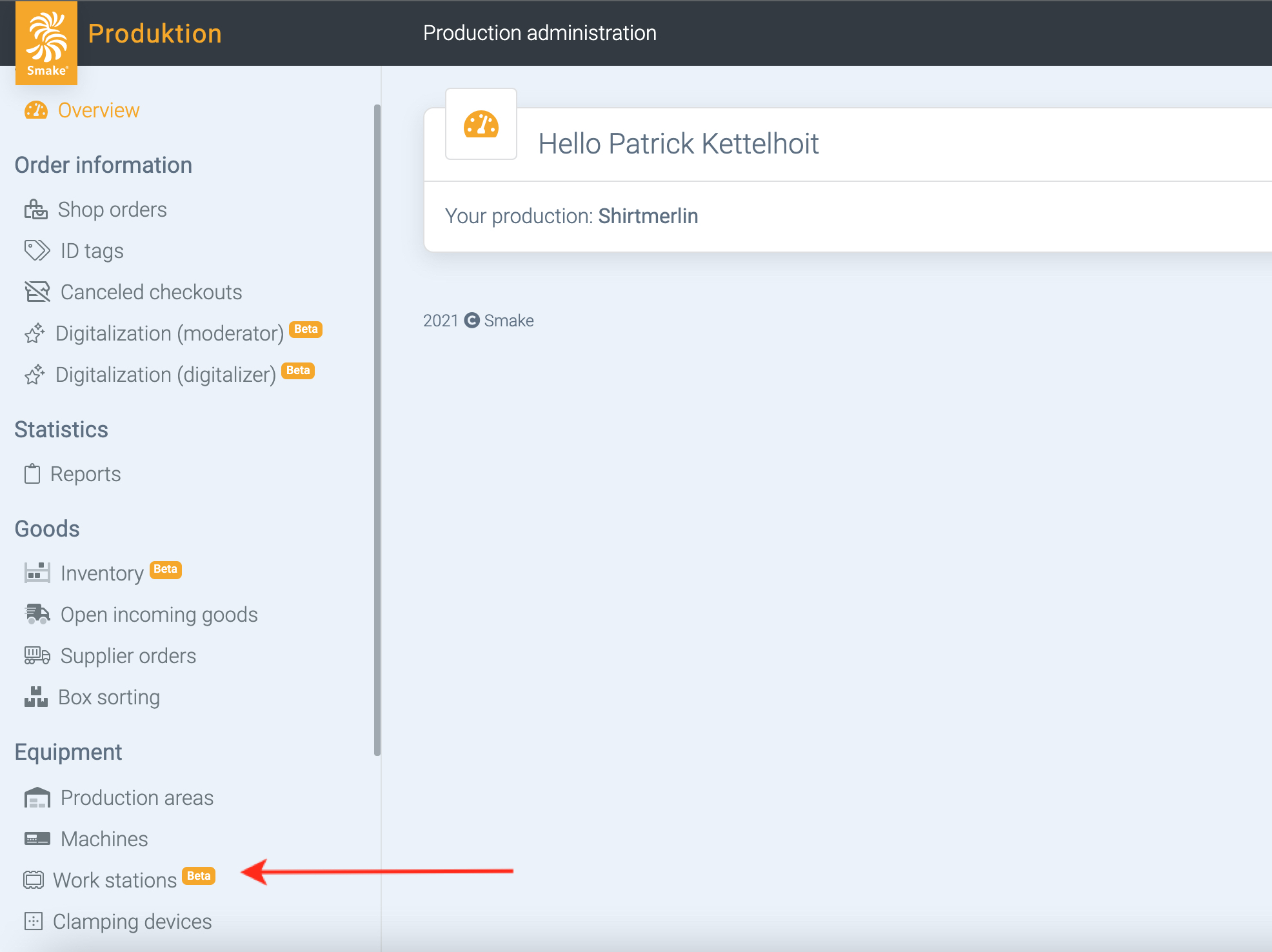Click the Open incoming goods truck icon

pos(37,614)
